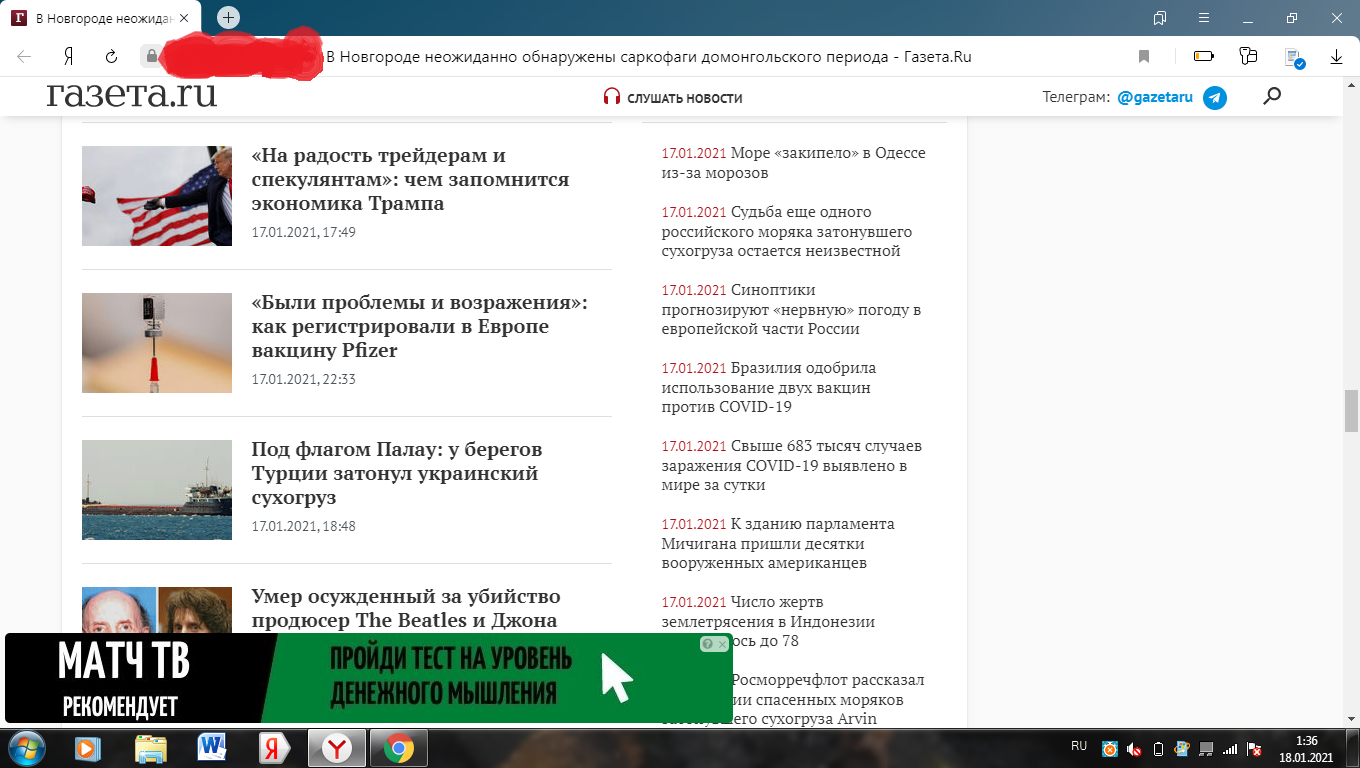Close the Матч ТВ ad banner
Viewport: 1360px width, 768px height.
pos(722,644)
